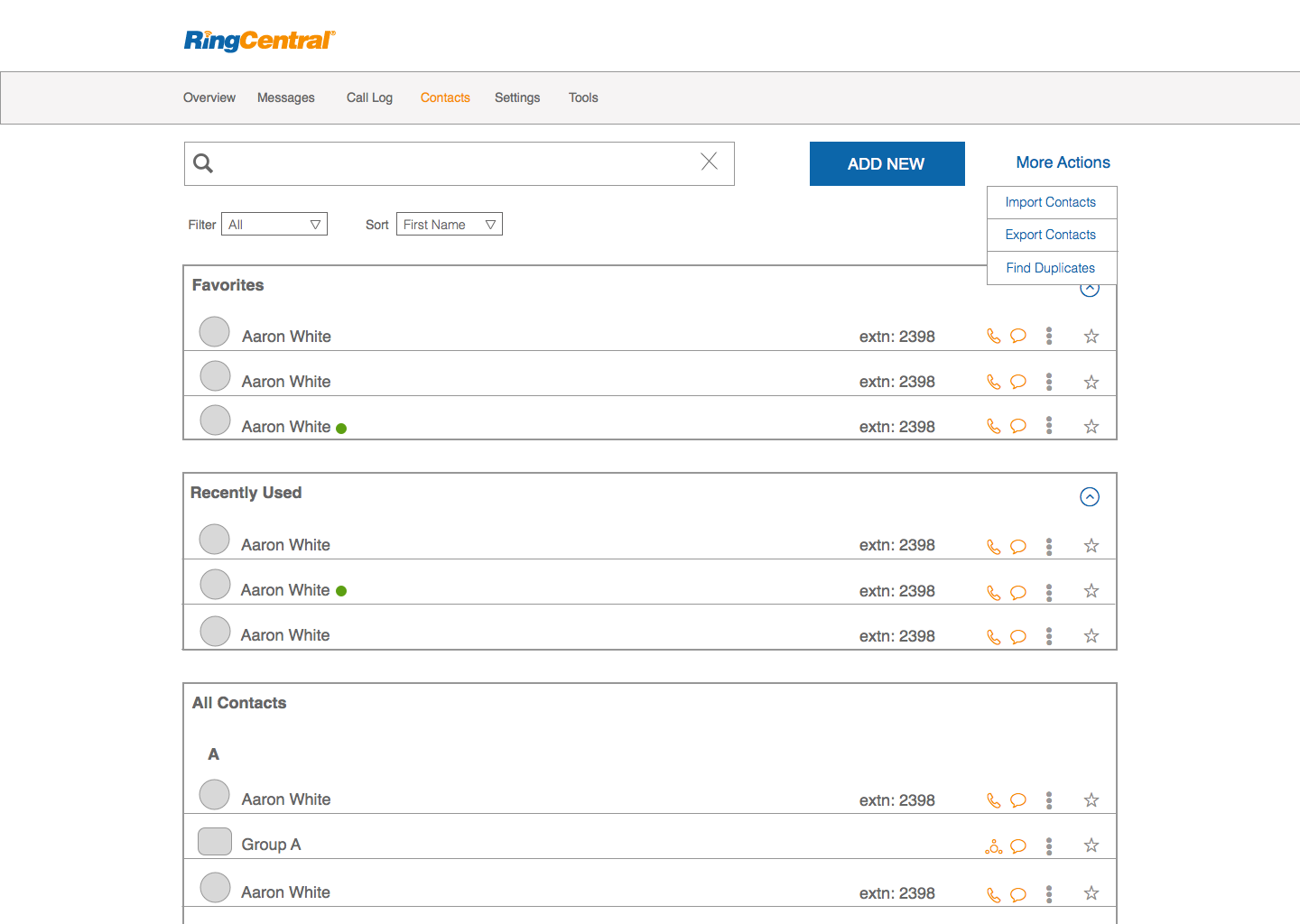Screen dimensions: 1300x924
Task: Toggle the More Actions dropdown
Action: (x=1063, y=162)
